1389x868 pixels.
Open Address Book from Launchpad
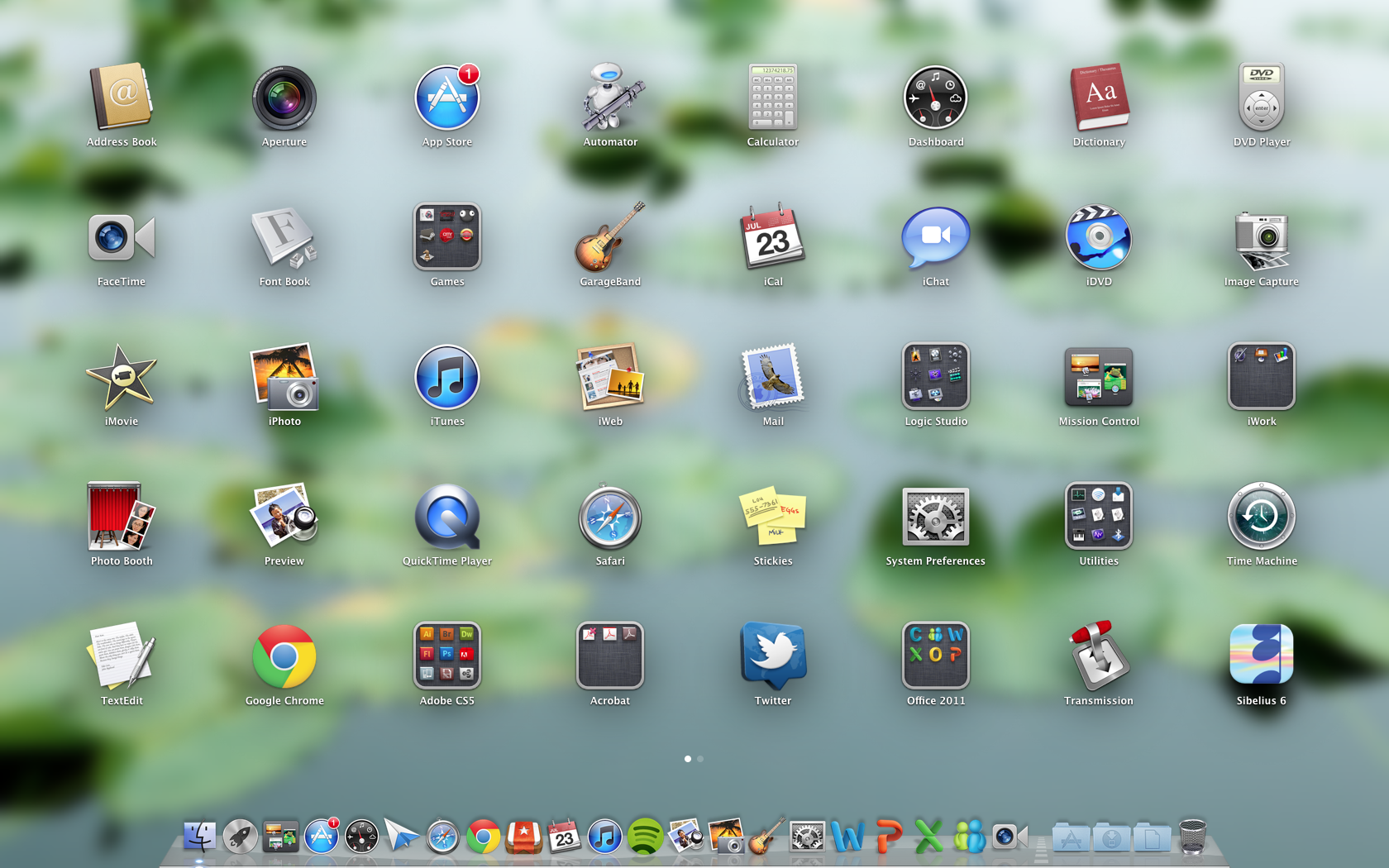(x=122, y=98)
